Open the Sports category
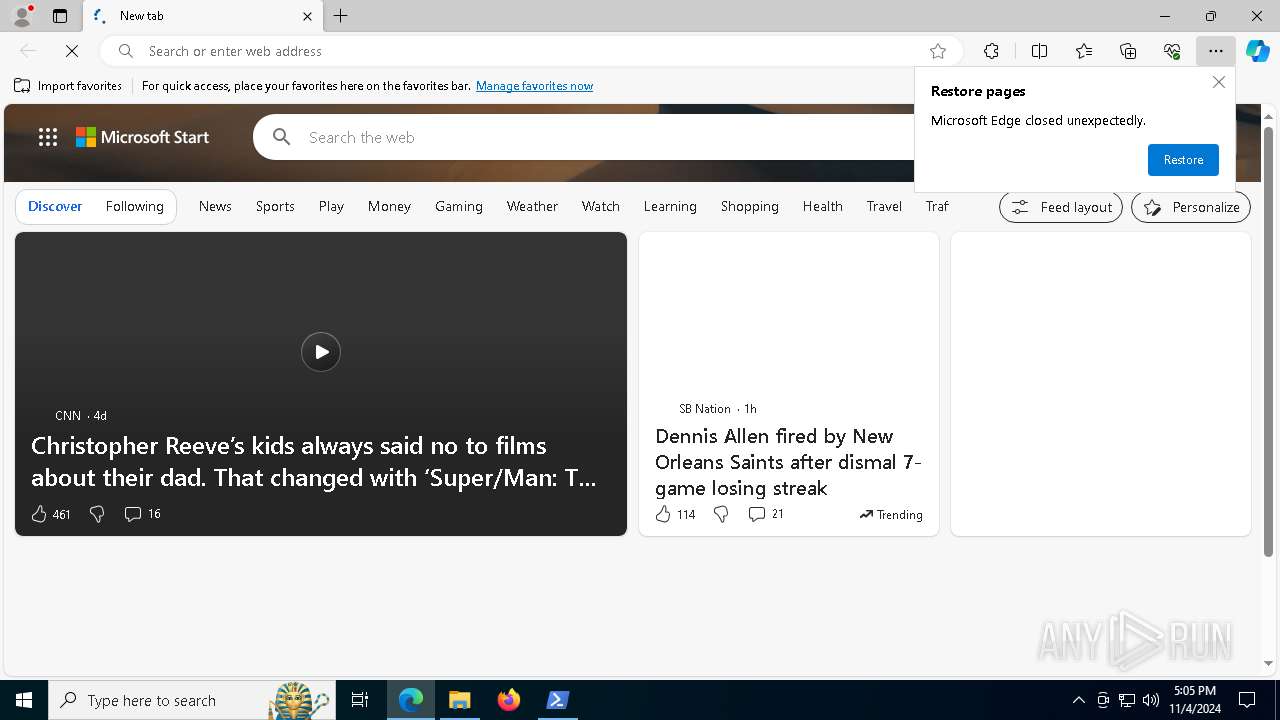The image size is (1280, 720). (x=275, y=206)
